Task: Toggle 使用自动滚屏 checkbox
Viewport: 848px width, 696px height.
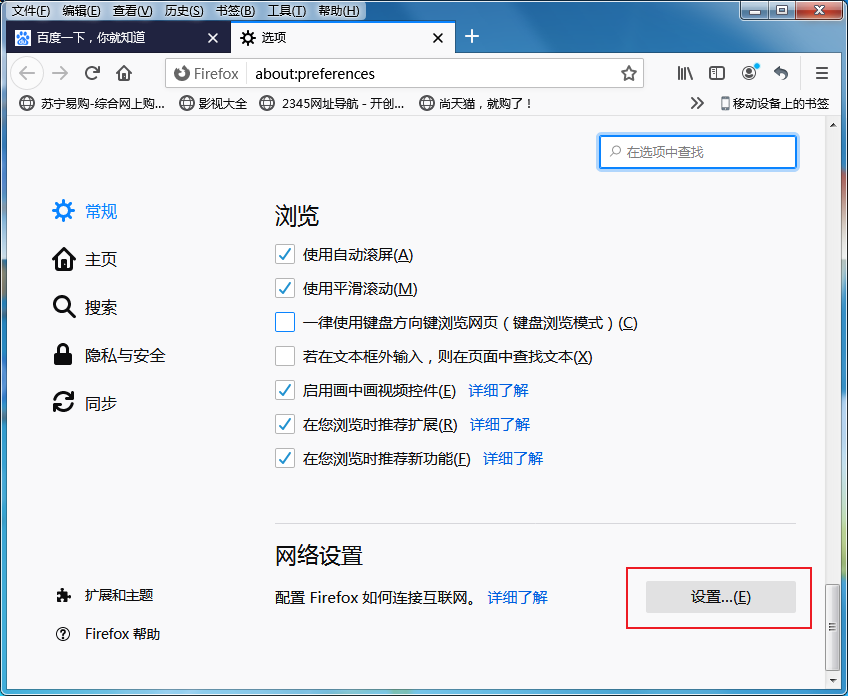Action: [x=285, y=254]
